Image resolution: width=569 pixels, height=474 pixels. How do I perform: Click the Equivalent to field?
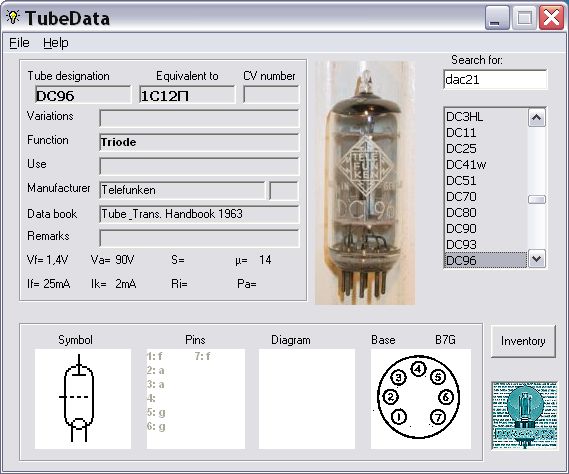[187, 95]
